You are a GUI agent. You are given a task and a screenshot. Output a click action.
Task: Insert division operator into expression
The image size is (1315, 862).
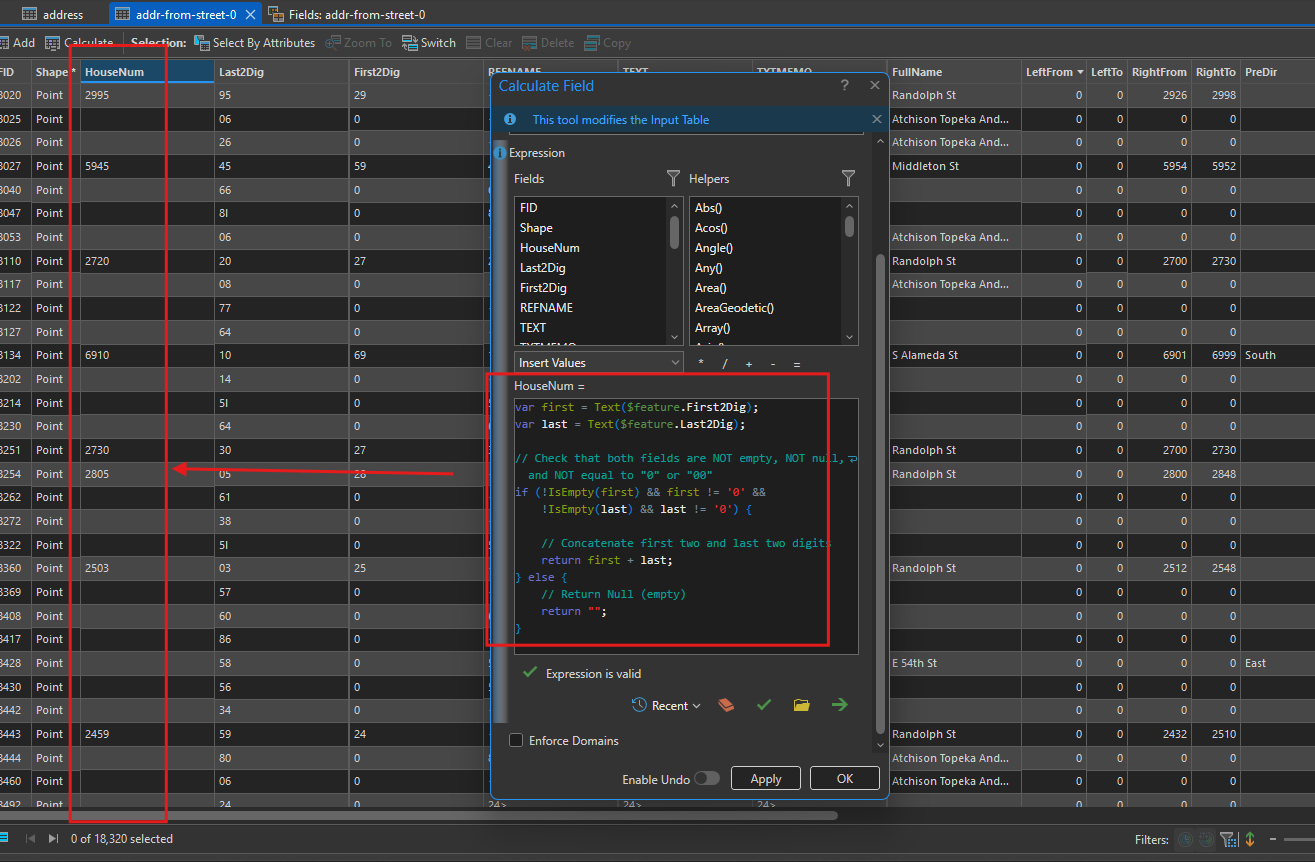(725, 364)
